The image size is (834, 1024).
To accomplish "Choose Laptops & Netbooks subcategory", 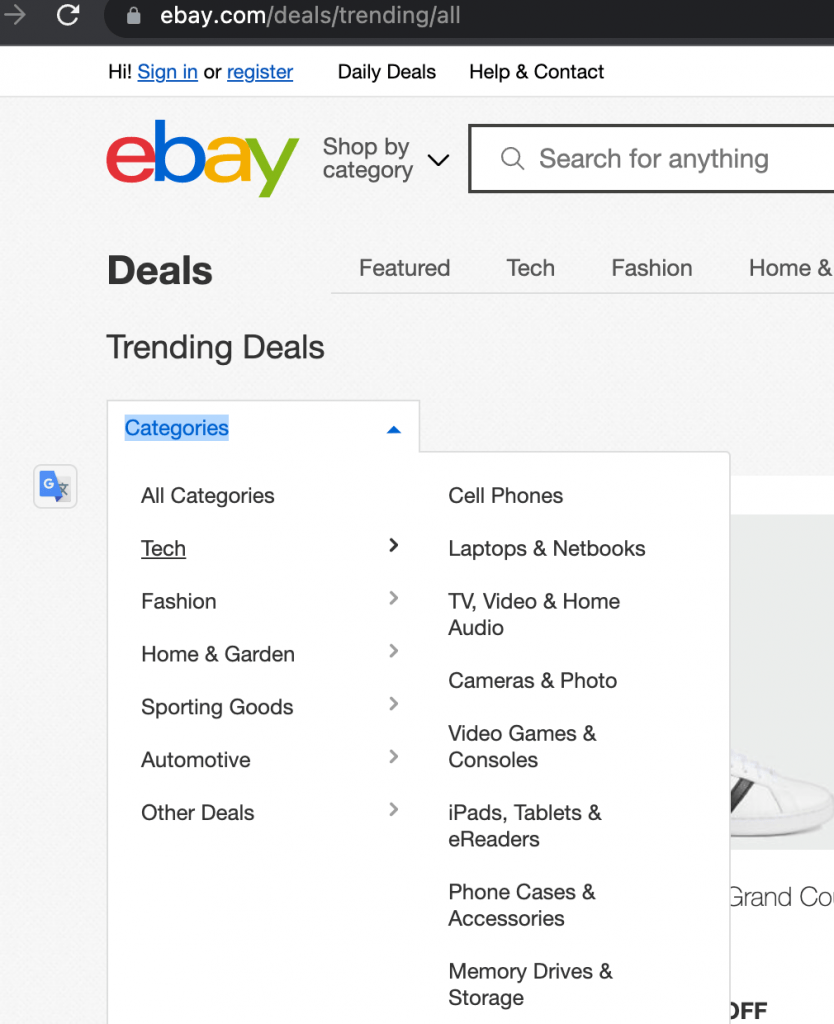I will pos(546,549).
